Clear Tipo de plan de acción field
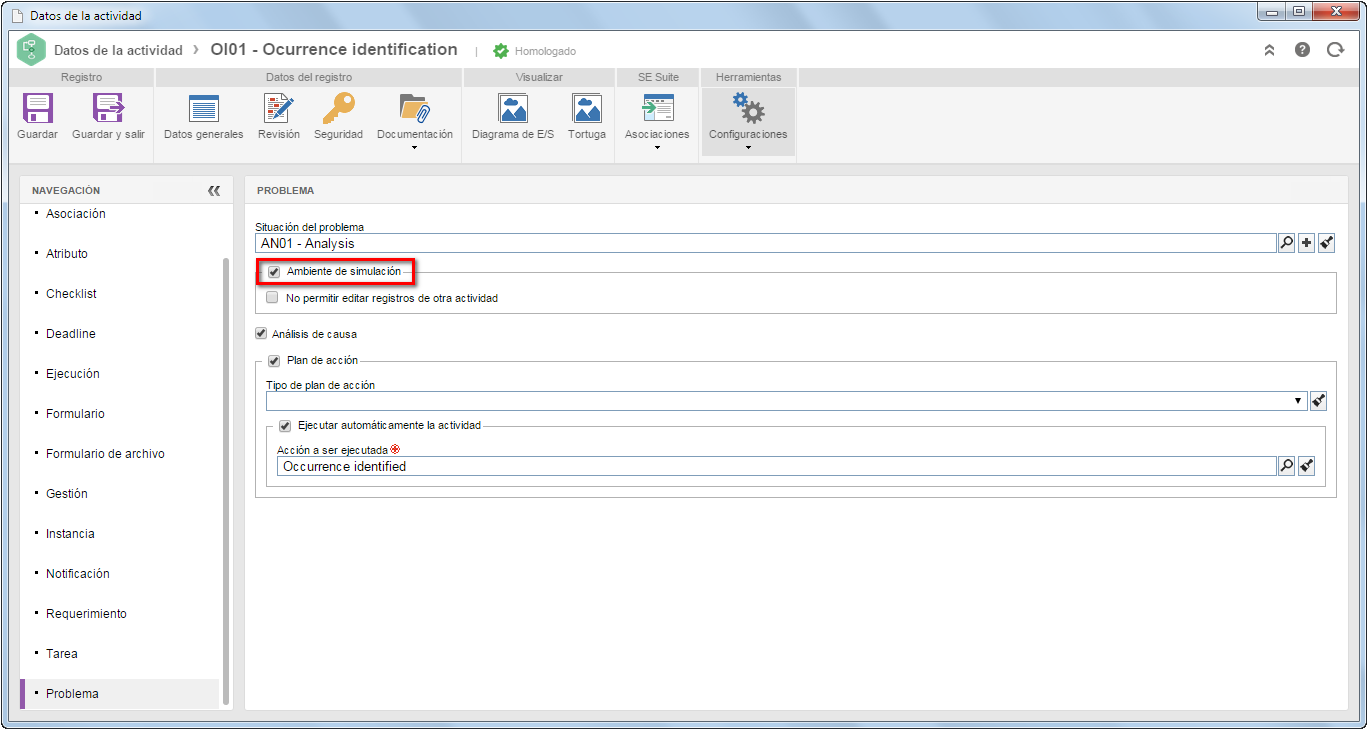1368x730 pixels. click(x=1318, y=401)
